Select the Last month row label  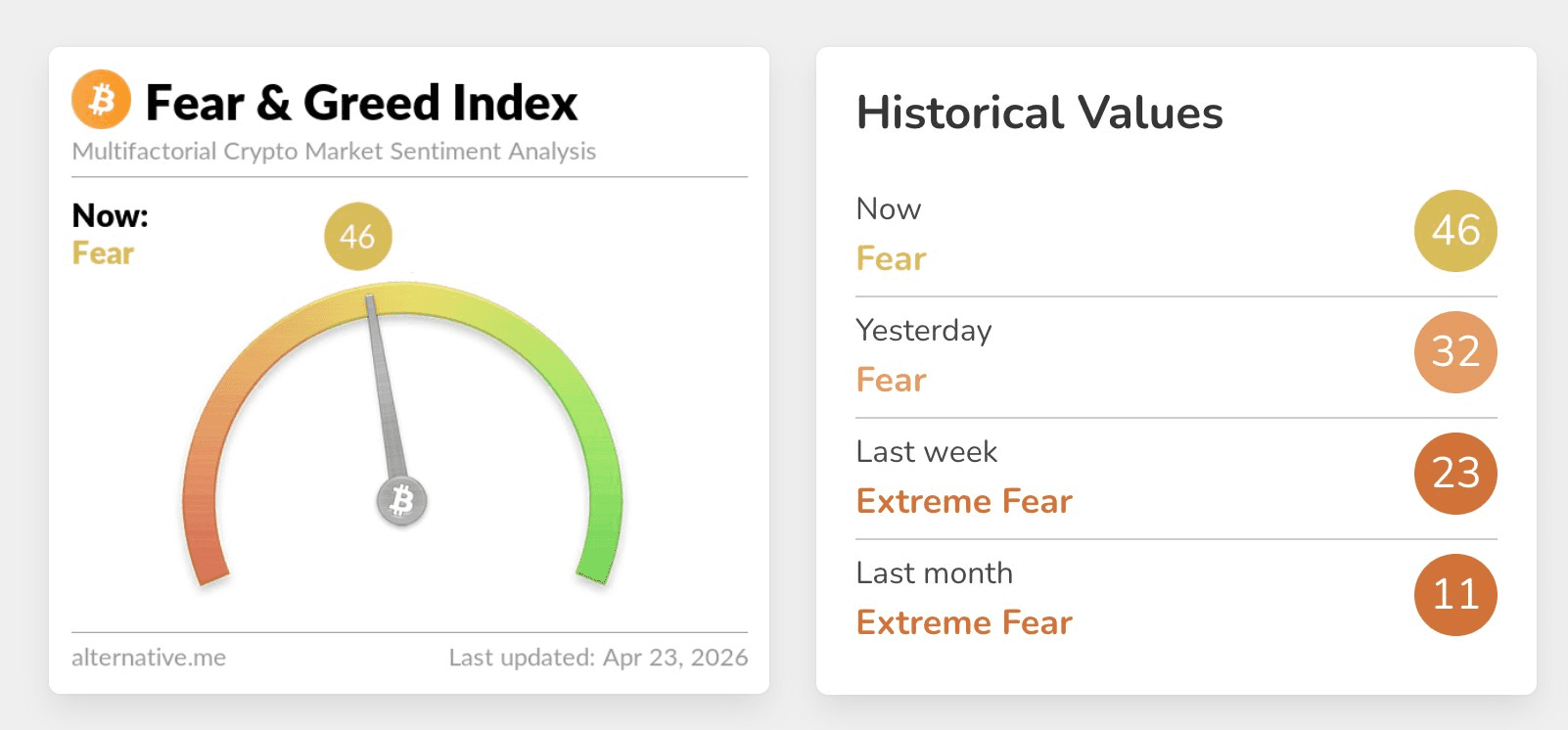pos(934,573)
